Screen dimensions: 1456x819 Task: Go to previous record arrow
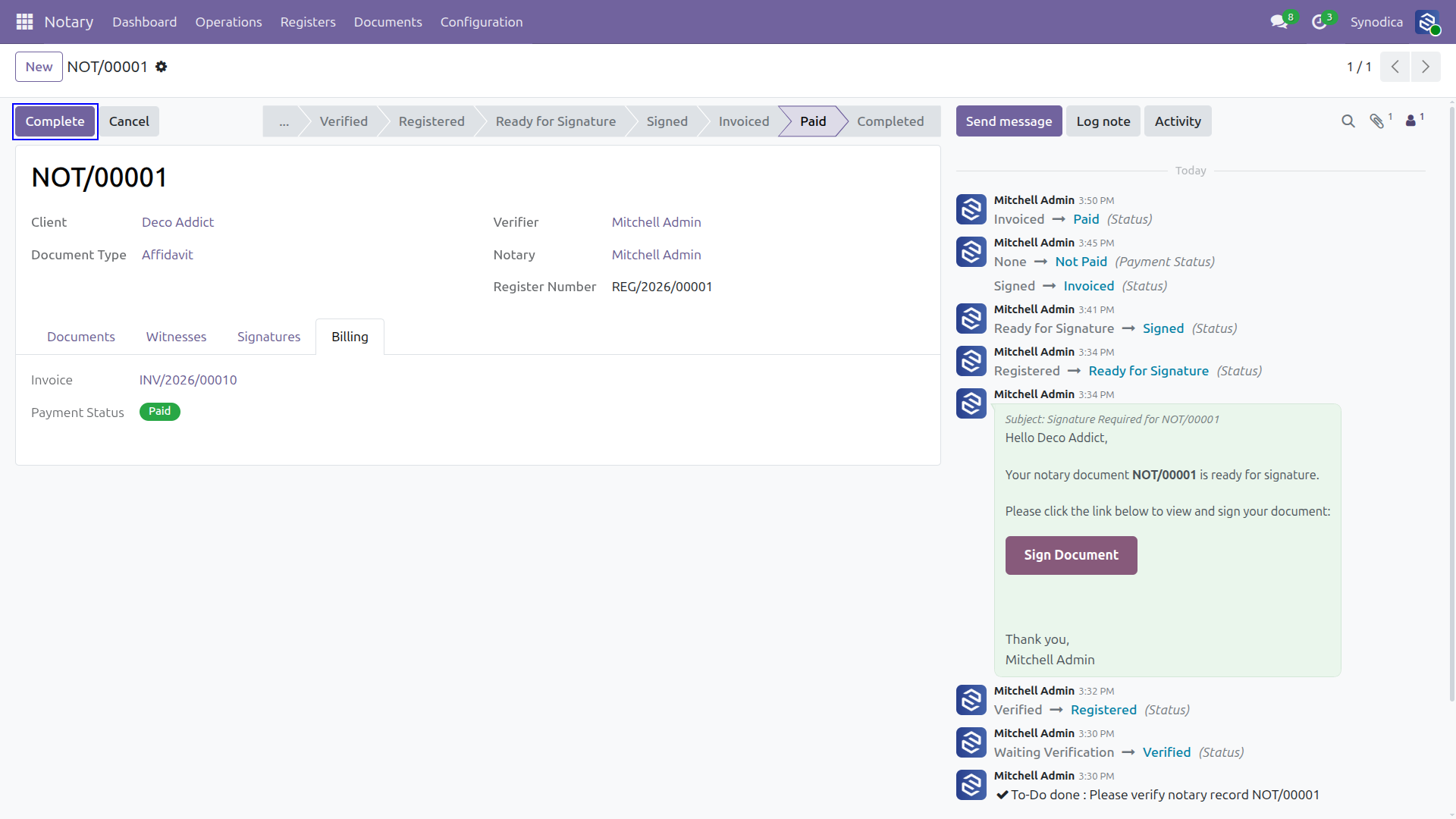(1395, 67)
